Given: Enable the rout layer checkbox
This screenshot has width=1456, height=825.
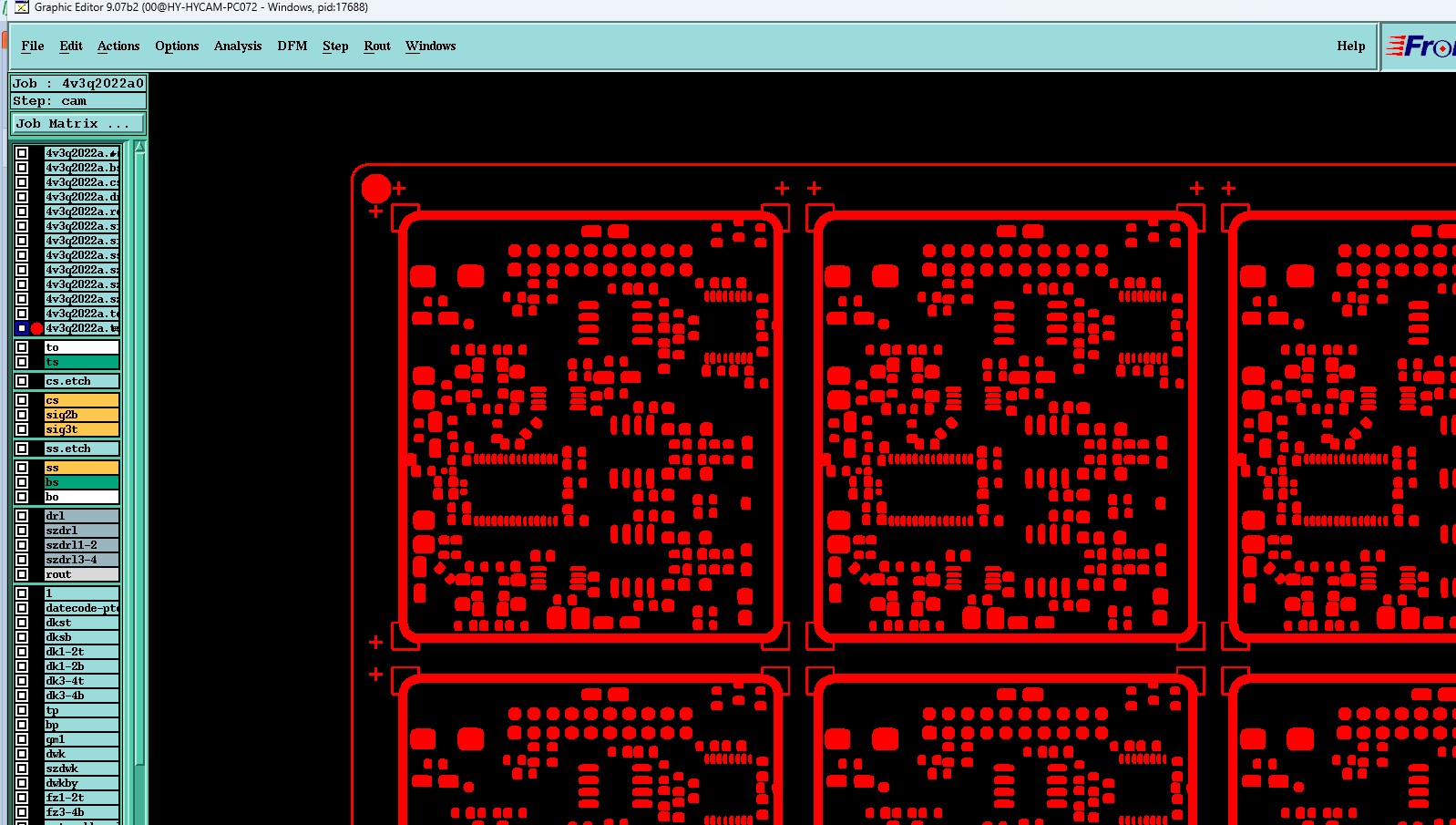Looking at the screenshot, I should [x=22, y=574].
